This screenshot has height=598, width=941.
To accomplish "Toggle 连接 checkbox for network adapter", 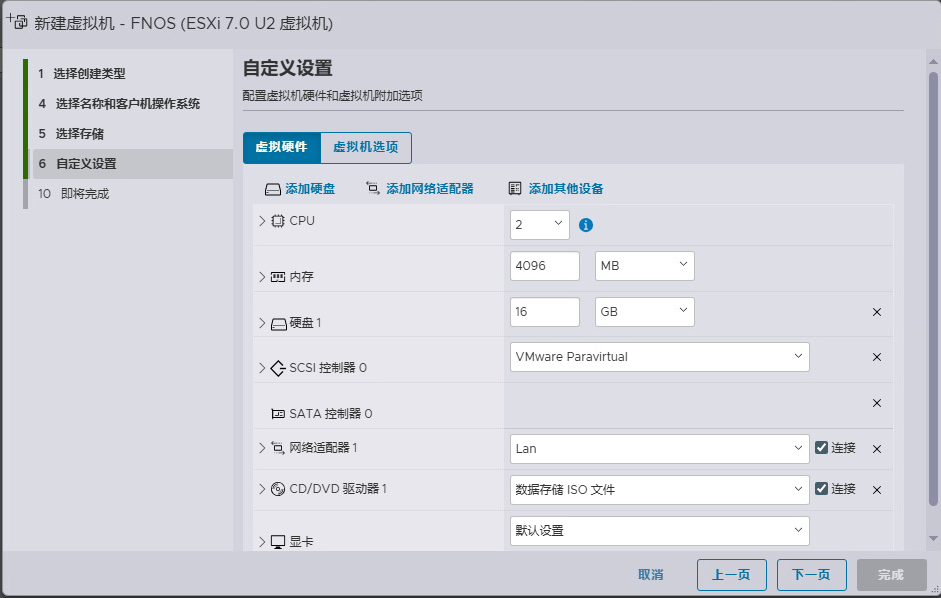I will click(821, 448).
